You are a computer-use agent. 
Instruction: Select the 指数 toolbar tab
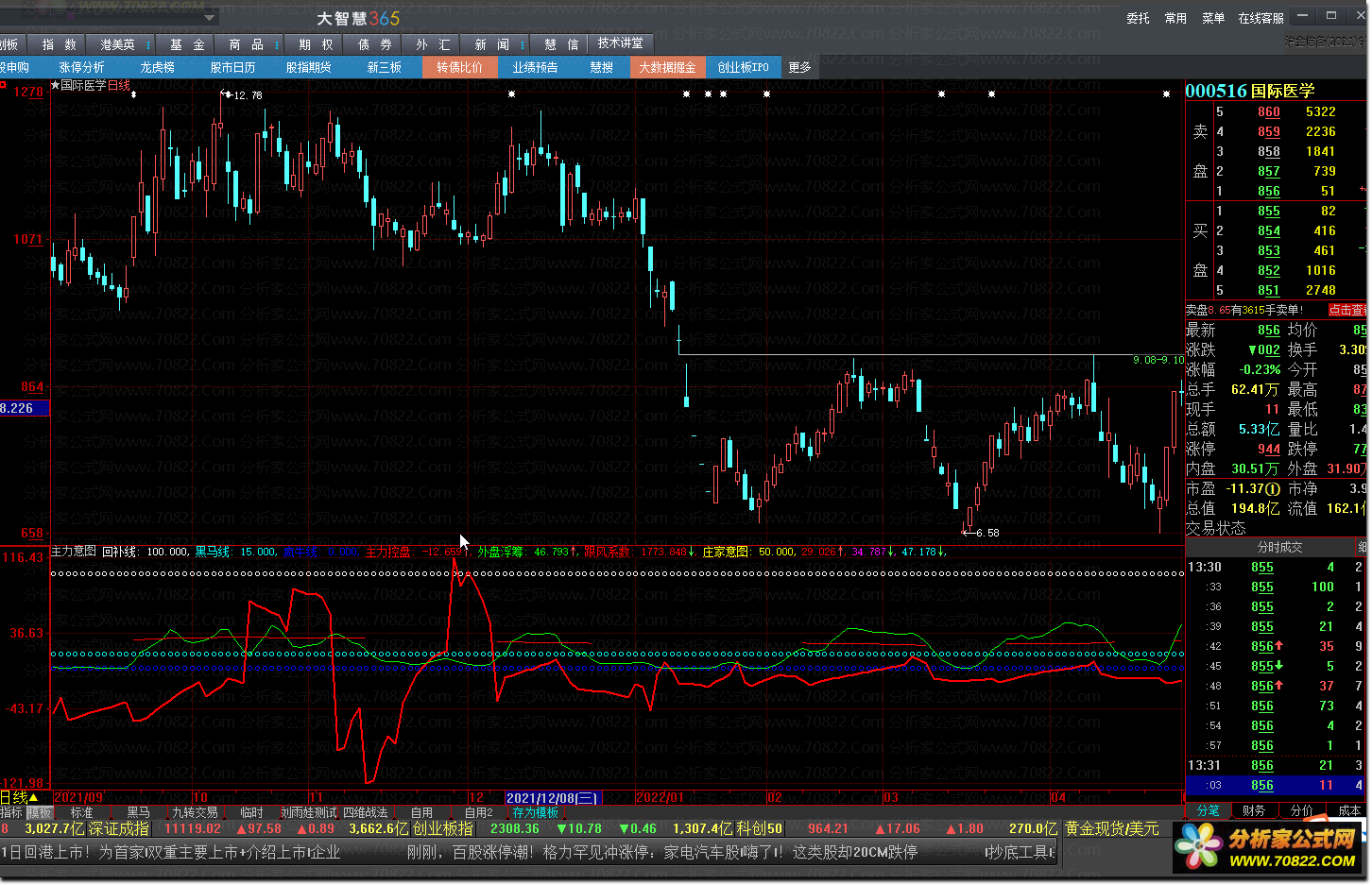(59, 44)
